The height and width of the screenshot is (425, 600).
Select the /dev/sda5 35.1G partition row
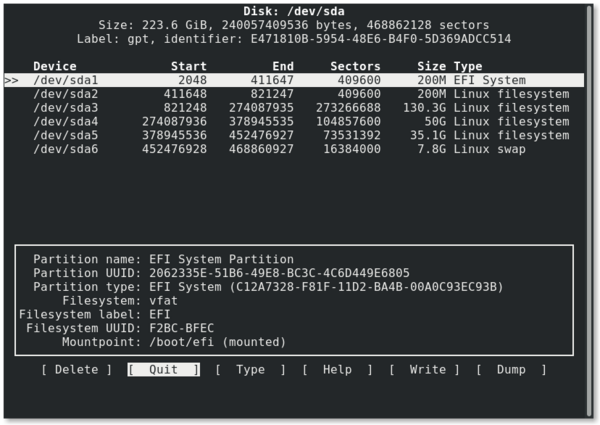pyautogui.click(x=294, y=135)
